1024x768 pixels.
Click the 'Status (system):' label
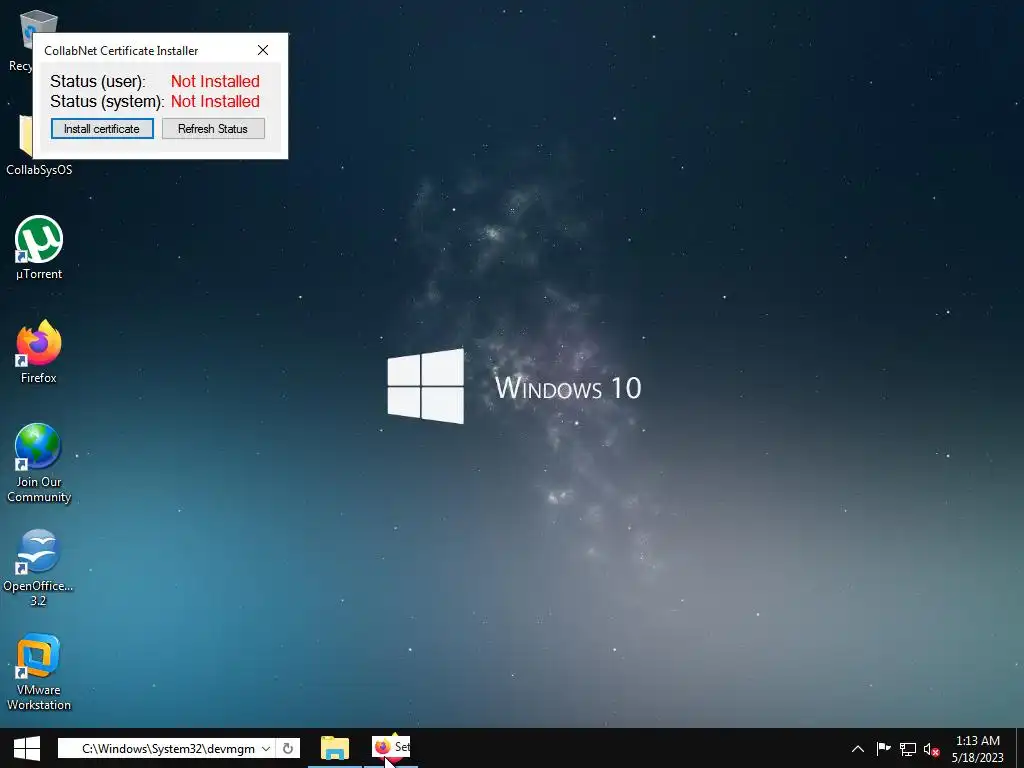click(107, 102)
